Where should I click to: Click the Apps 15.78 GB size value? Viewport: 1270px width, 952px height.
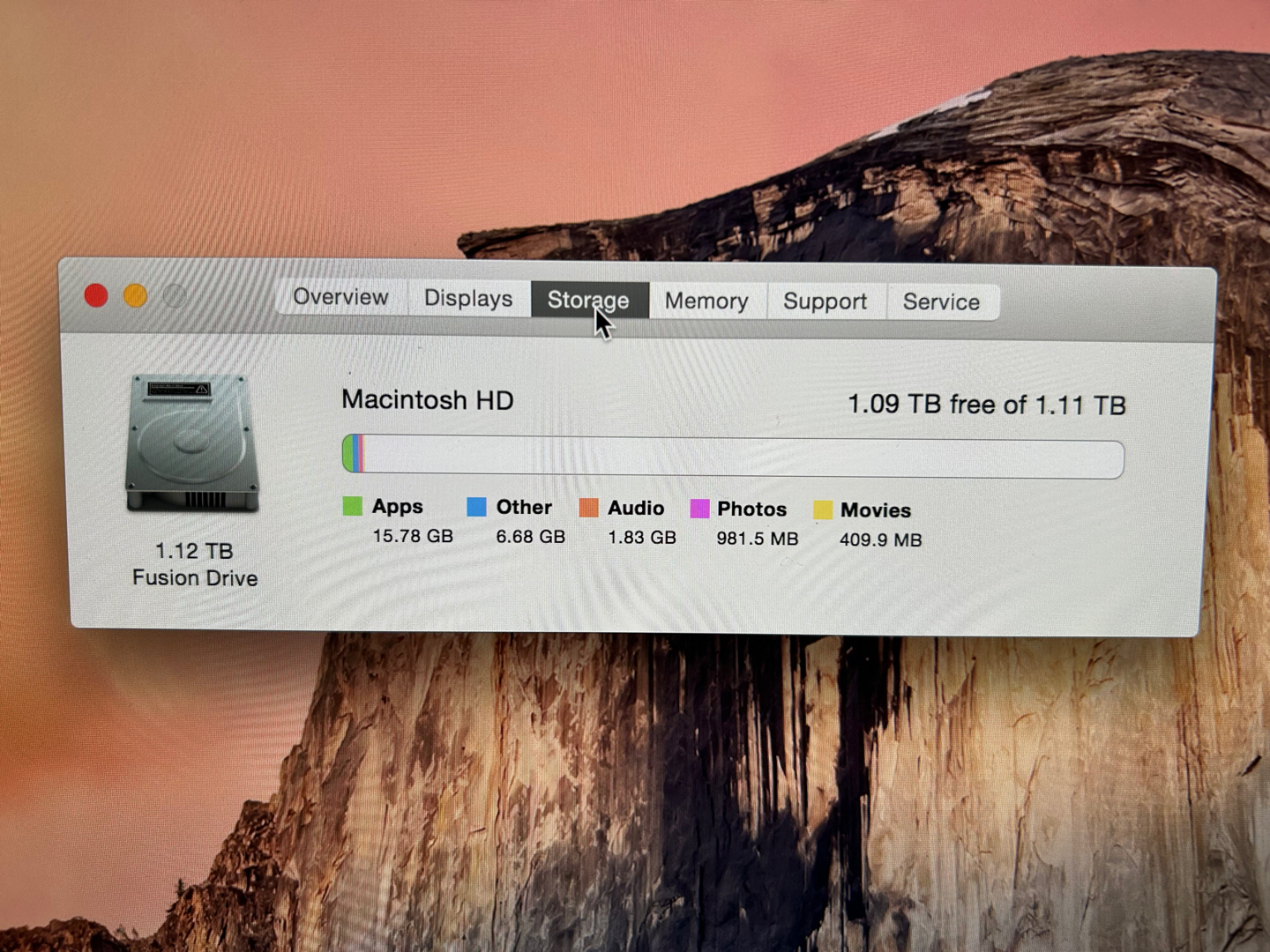click(x=412, y=536)
